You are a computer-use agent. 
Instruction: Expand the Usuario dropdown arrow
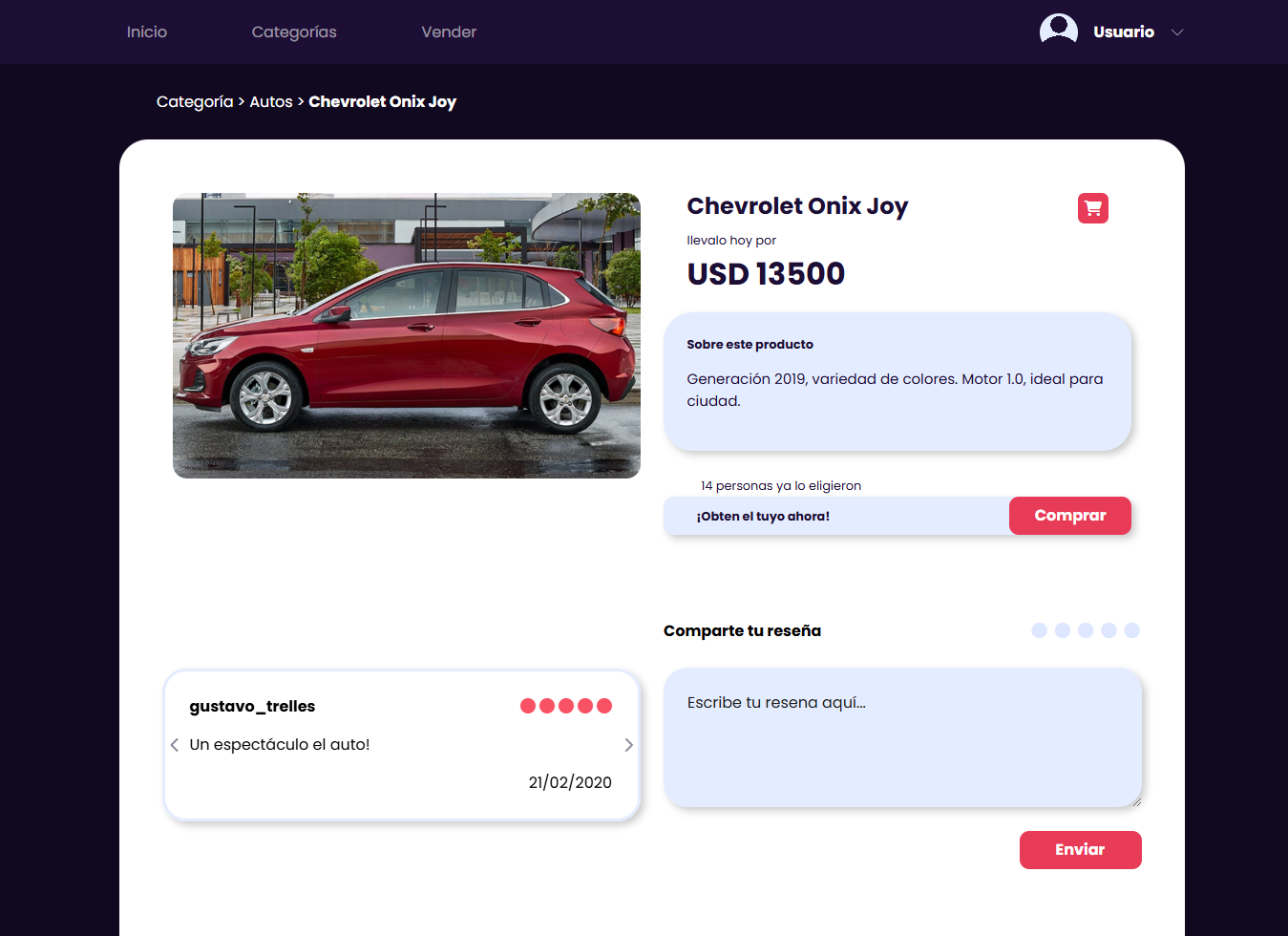[1177, 32]
